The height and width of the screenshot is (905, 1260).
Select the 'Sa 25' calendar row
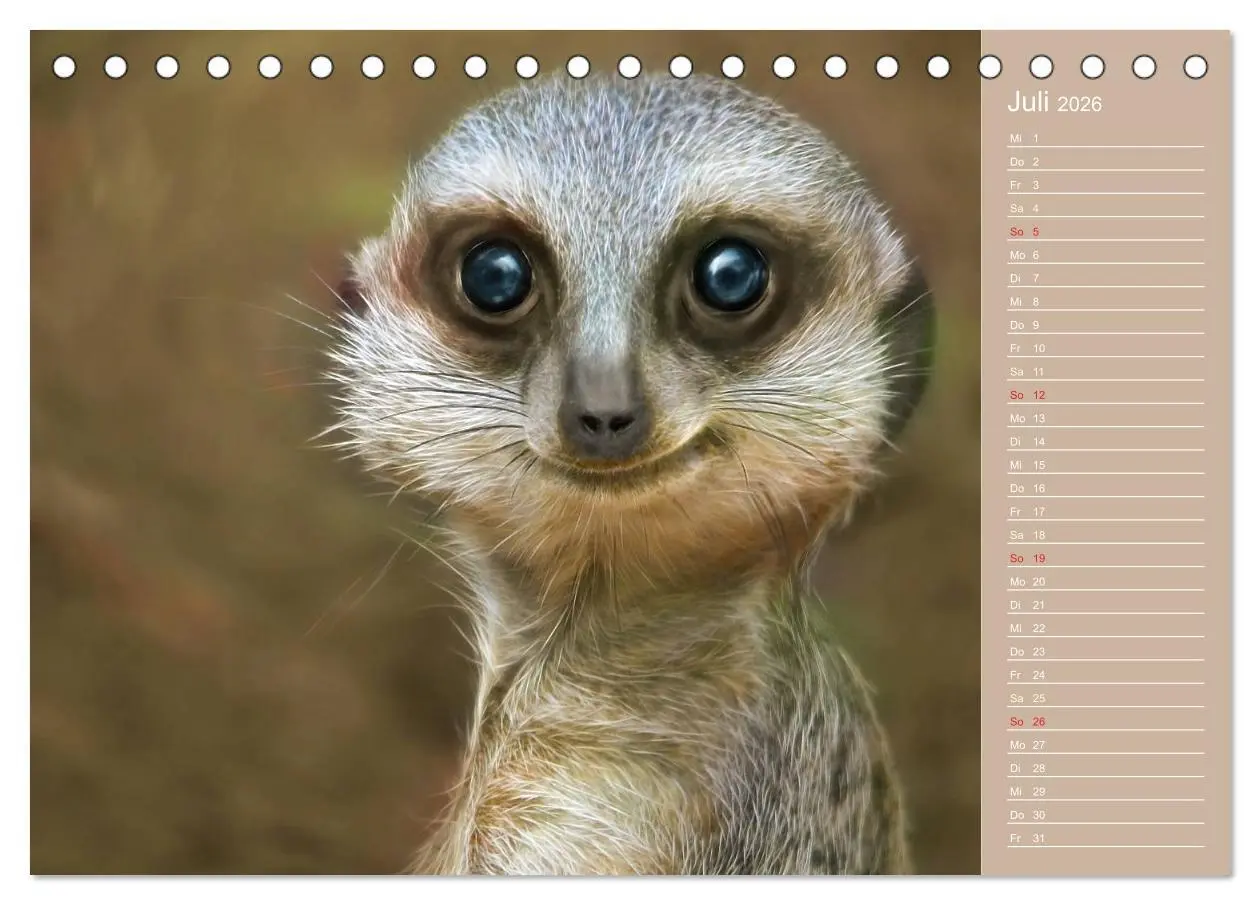click(1105, 698)
